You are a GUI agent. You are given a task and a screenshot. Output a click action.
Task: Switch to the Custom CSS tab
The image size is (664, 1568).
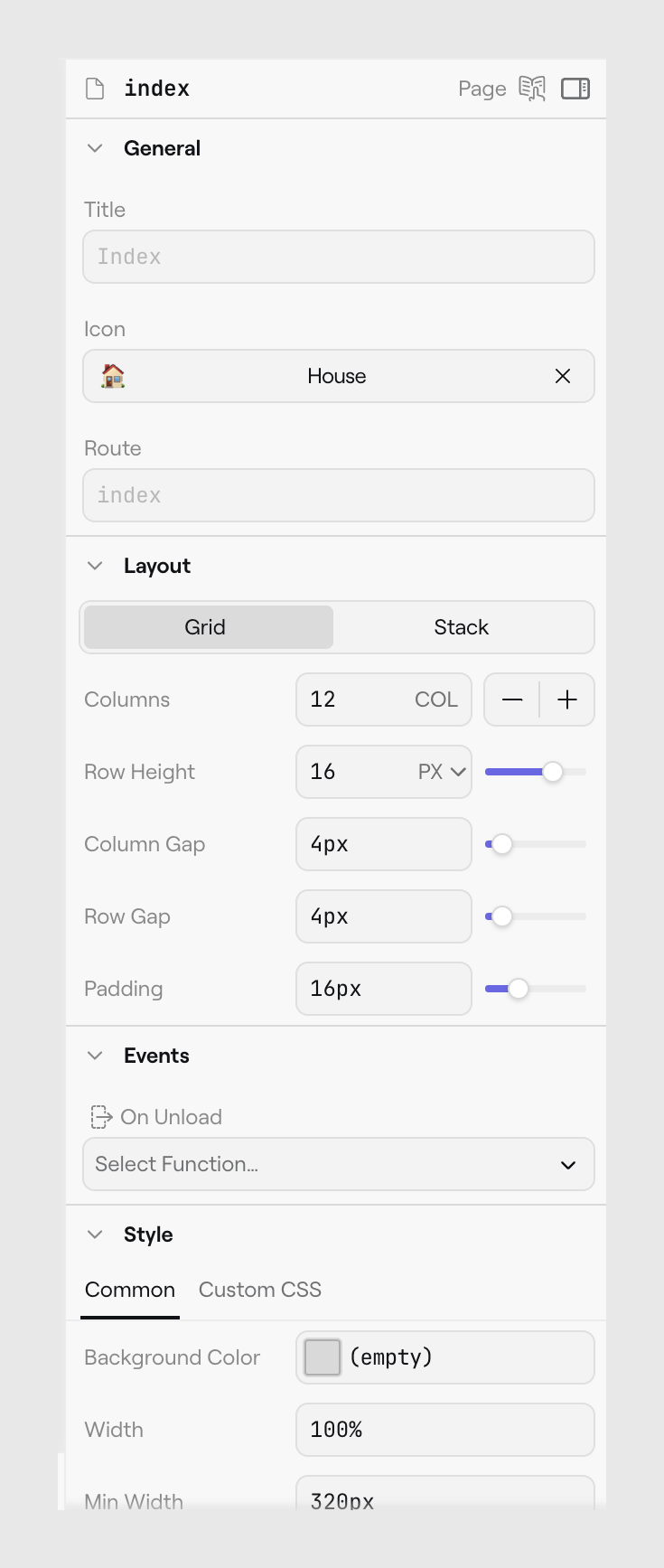(x=259, y=1290)
